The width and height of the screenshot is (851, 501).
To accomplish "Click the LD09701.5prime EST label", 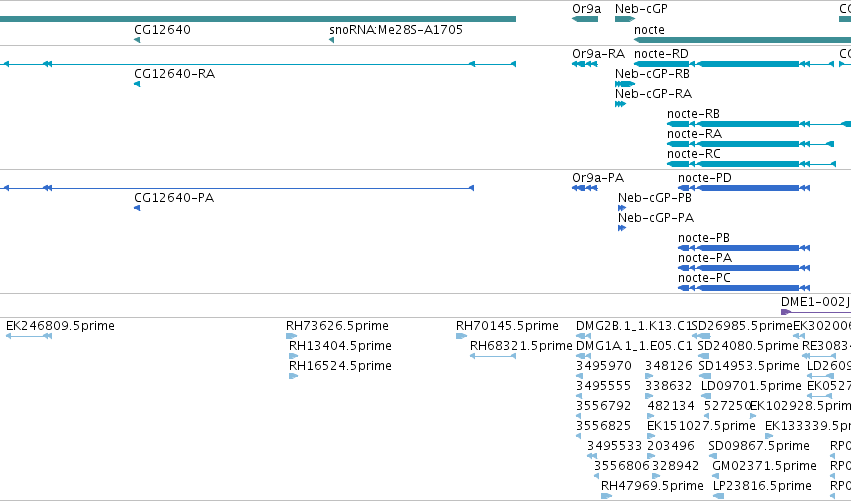I will pyautogui.click(x=751, y=386).
